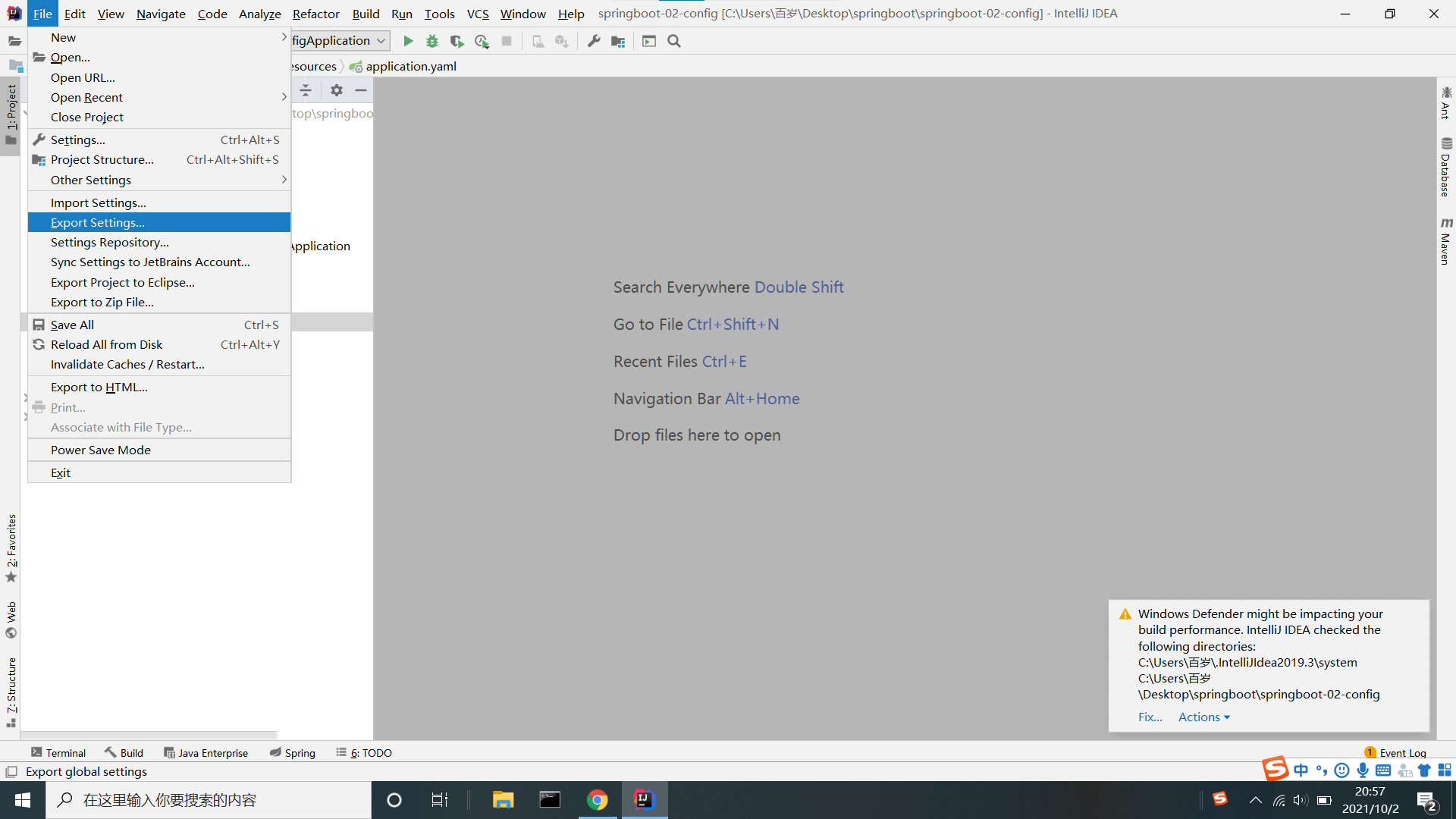This screenshot has height=819, width=1456.
Task: Collapse all in project panel
Action: tap(306, 90)
